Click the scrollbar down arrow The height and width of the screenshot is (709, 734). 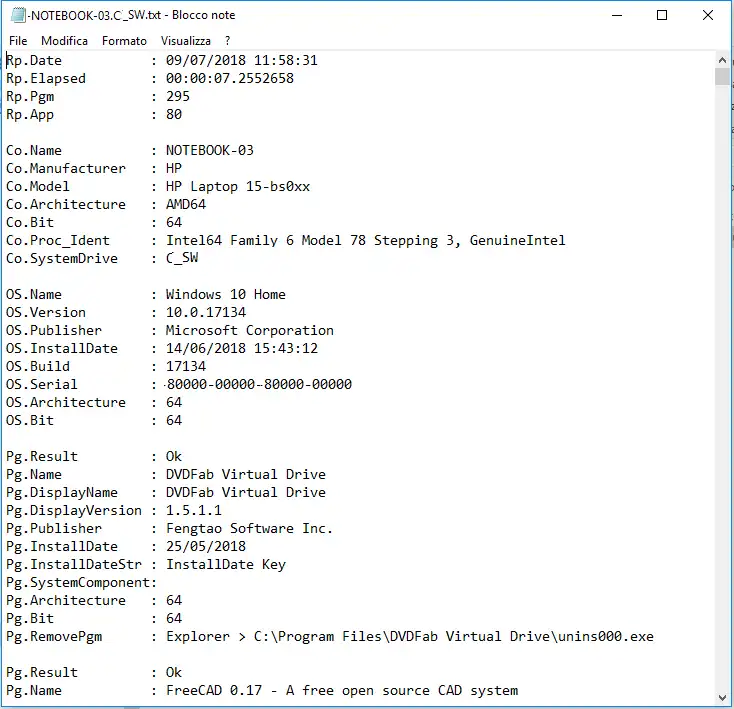point(722,698)
